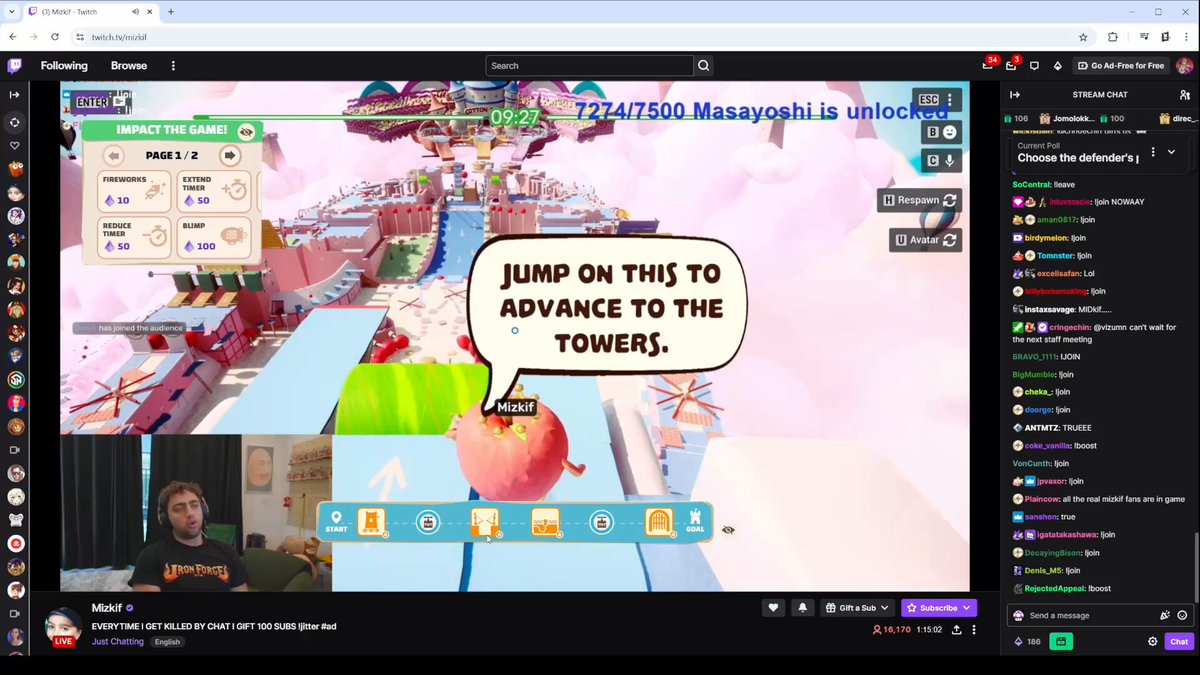Open the emote picker smiley in message box
This screenshot has width=1200, height=675.
tap(1182, 615)
